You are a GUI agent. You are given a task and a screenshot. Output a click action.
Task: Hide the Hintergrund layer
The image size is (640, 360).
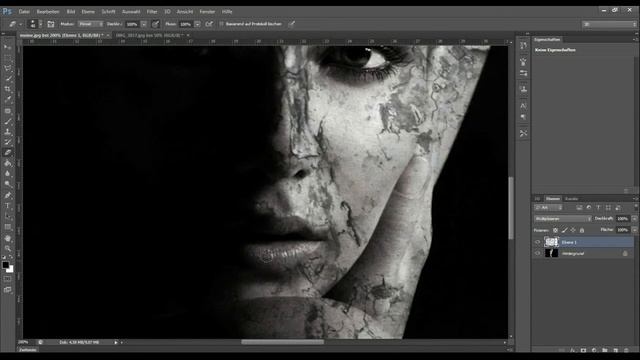538,253
